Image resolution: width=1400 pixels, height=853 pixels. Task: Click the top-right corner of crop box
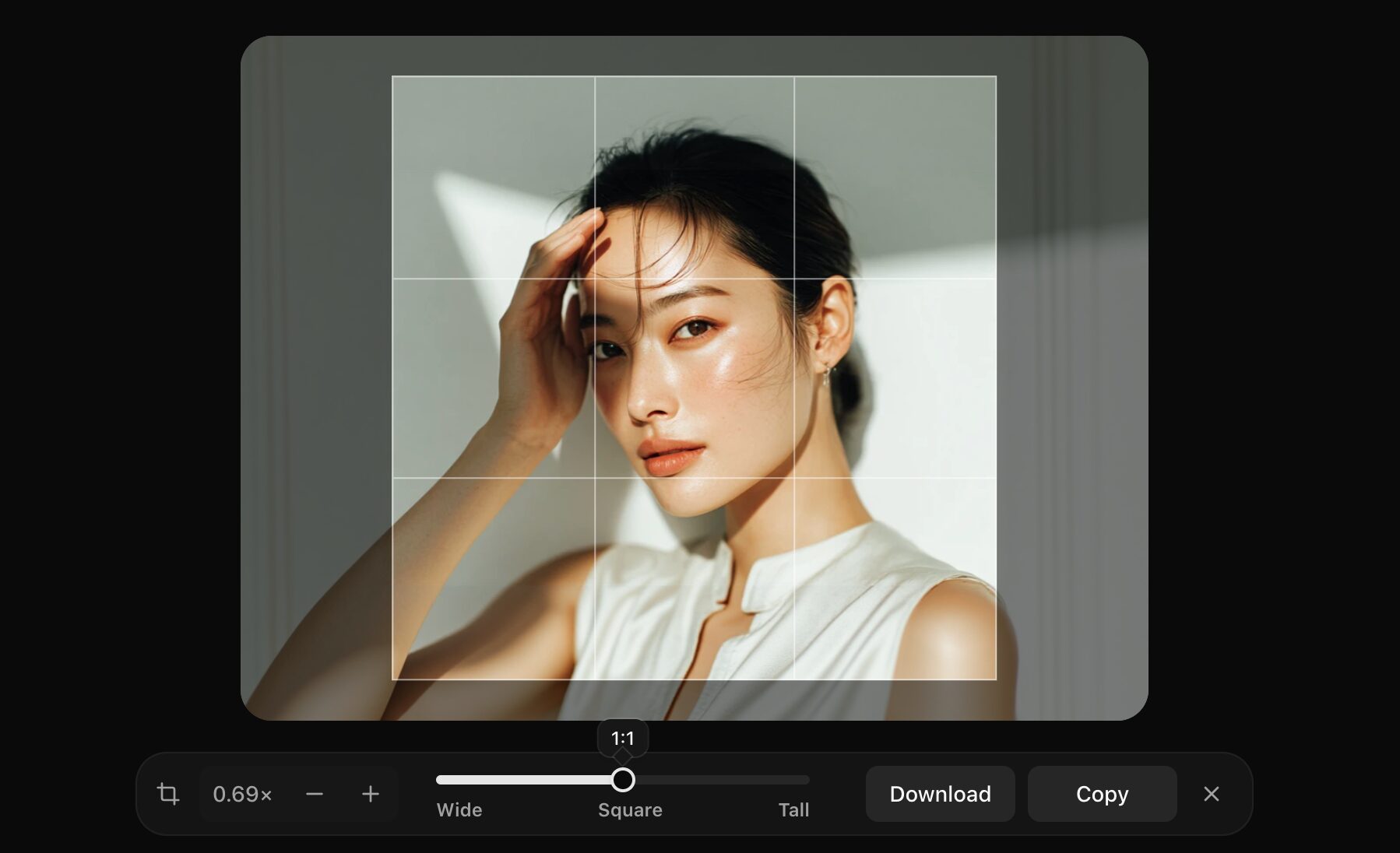(x=996, y=76)
